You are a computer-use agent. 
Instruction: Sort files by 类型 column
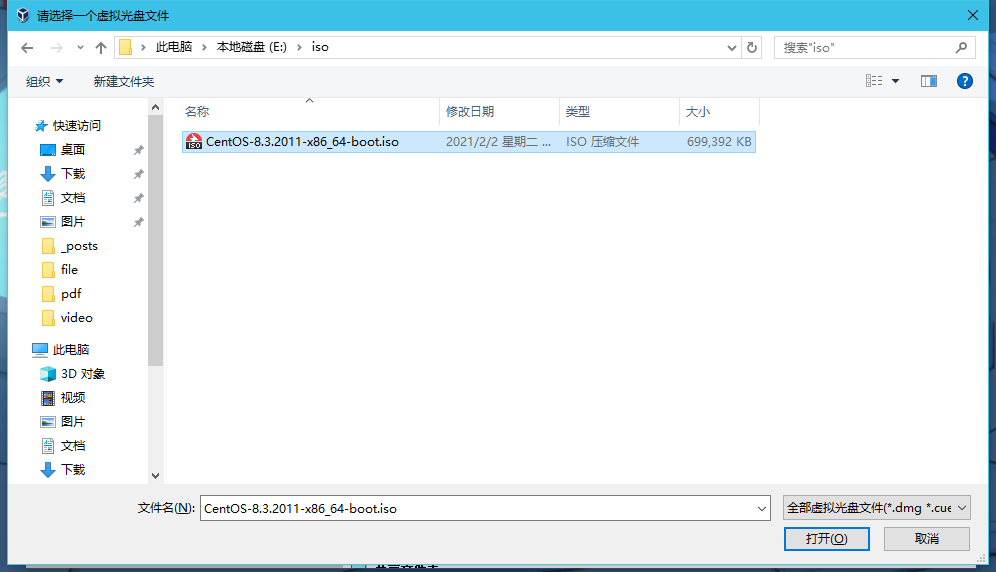point(619,112)
